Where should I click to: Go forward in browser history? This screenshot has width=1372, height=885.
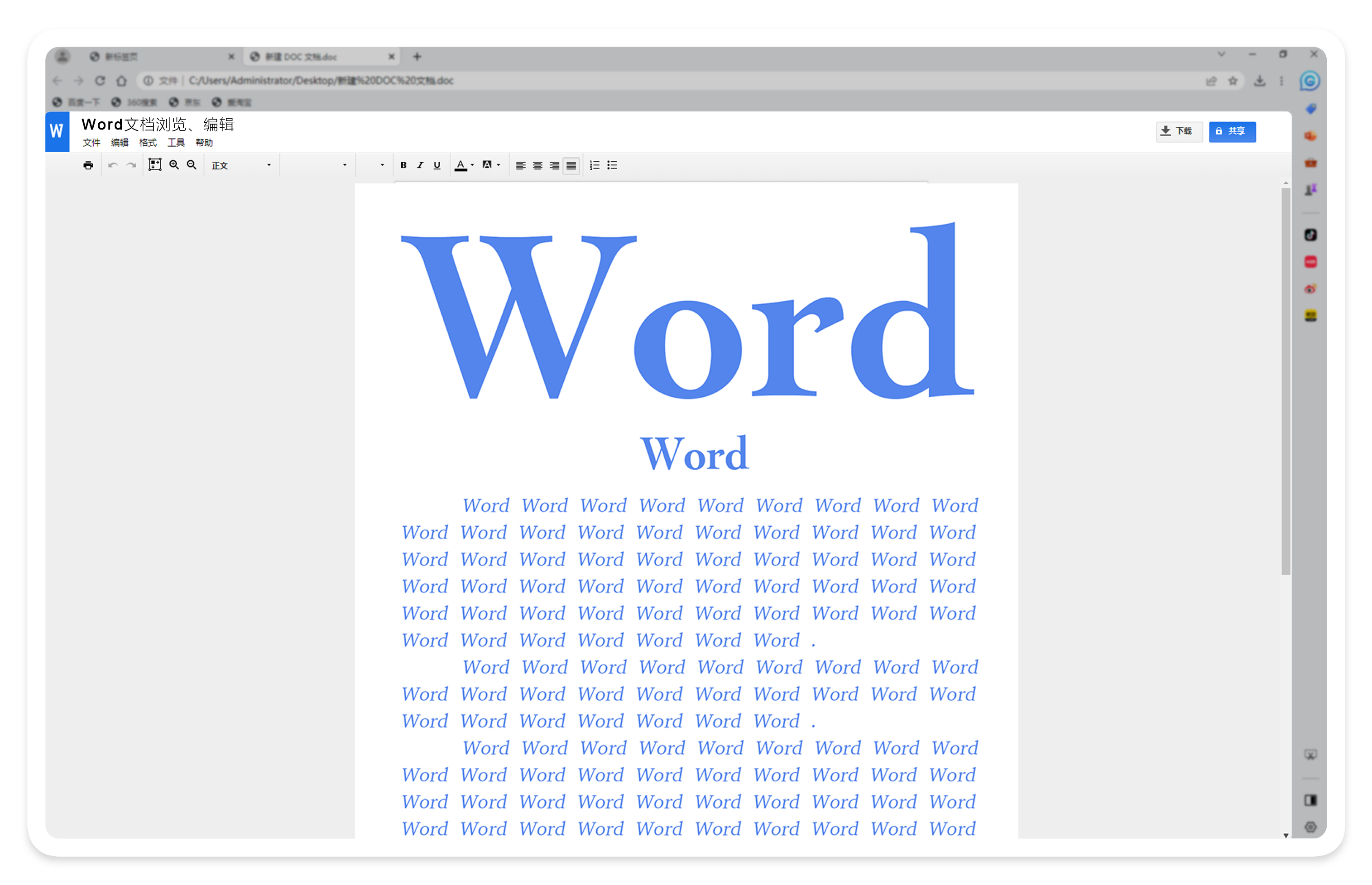pos(79,81)
